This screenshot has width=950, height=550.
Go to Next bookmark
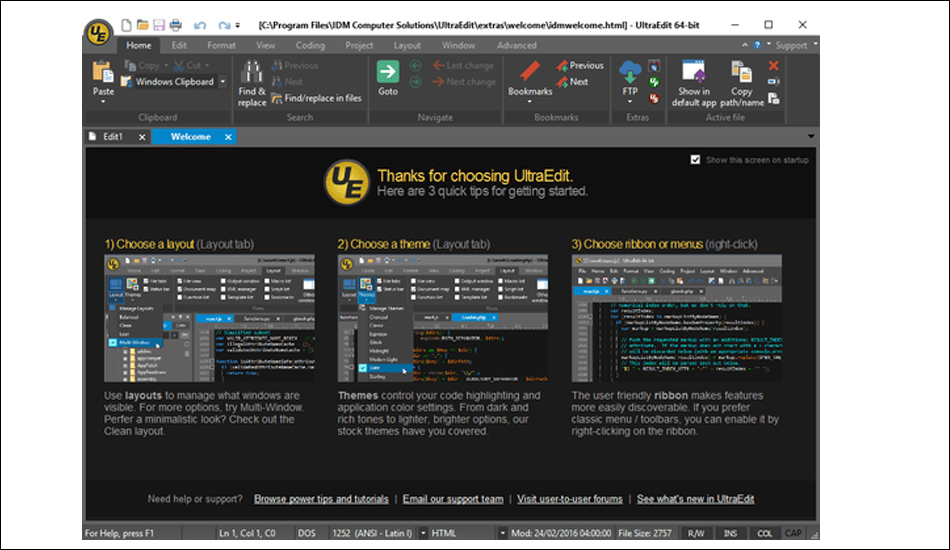click(573, 81)
